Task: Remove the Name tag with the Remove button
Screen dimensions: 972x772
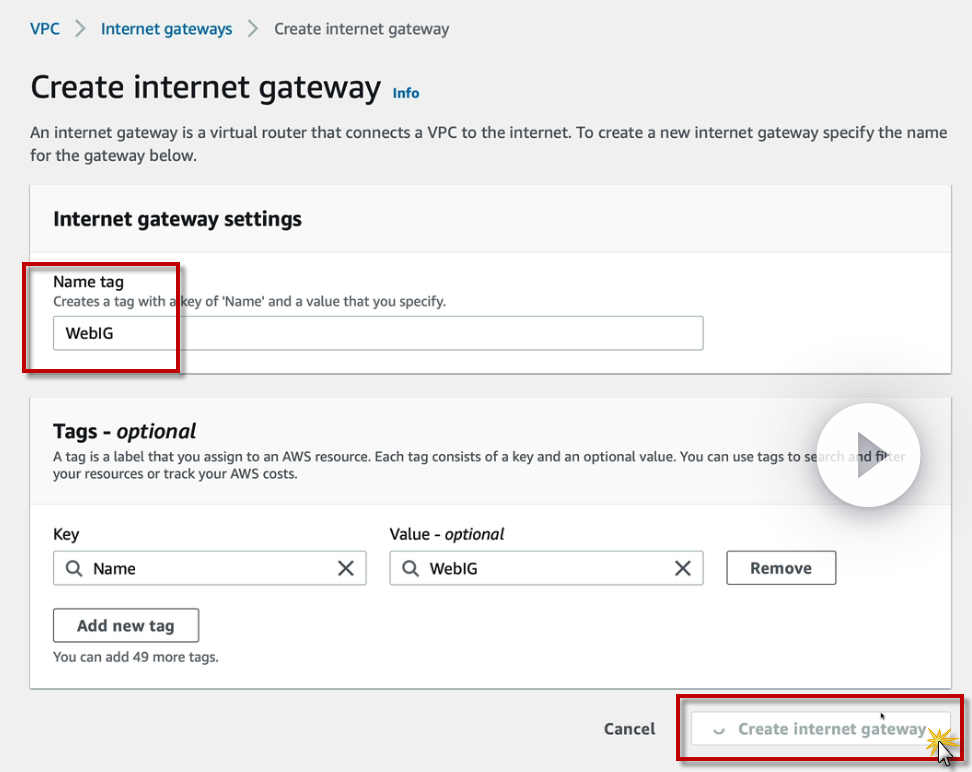Action: [x=780, y=568]
